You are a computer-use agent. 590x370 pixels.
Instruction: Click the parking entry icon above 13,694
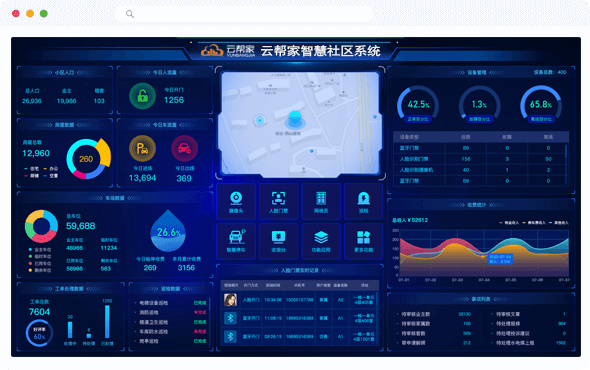pyautogui.click(x=142, y=149)
